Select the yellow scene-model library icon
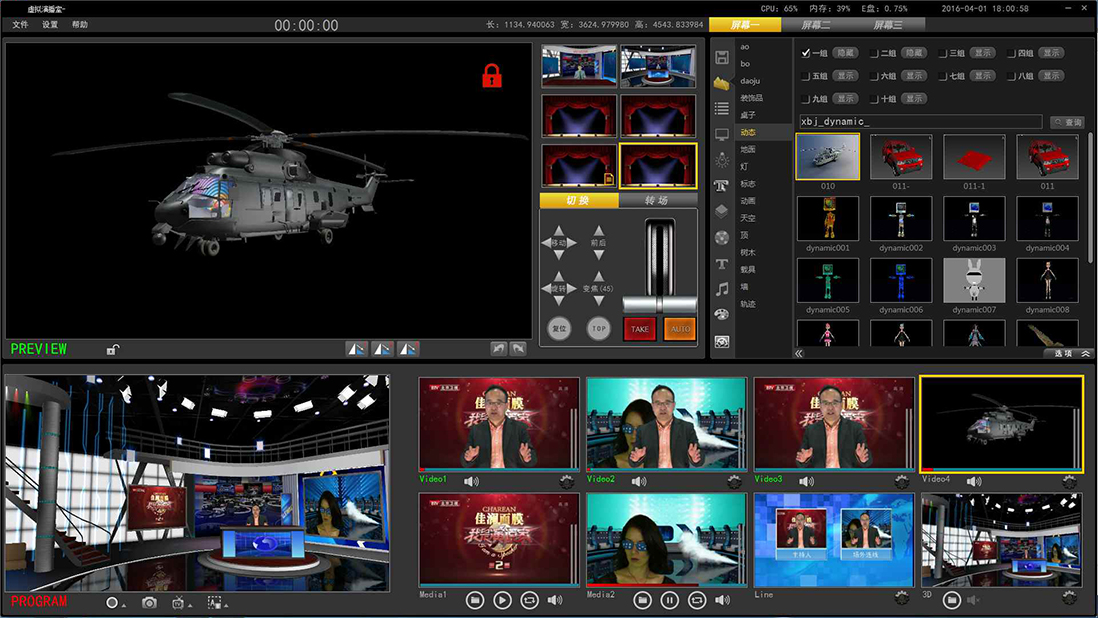 pos(722,83)
